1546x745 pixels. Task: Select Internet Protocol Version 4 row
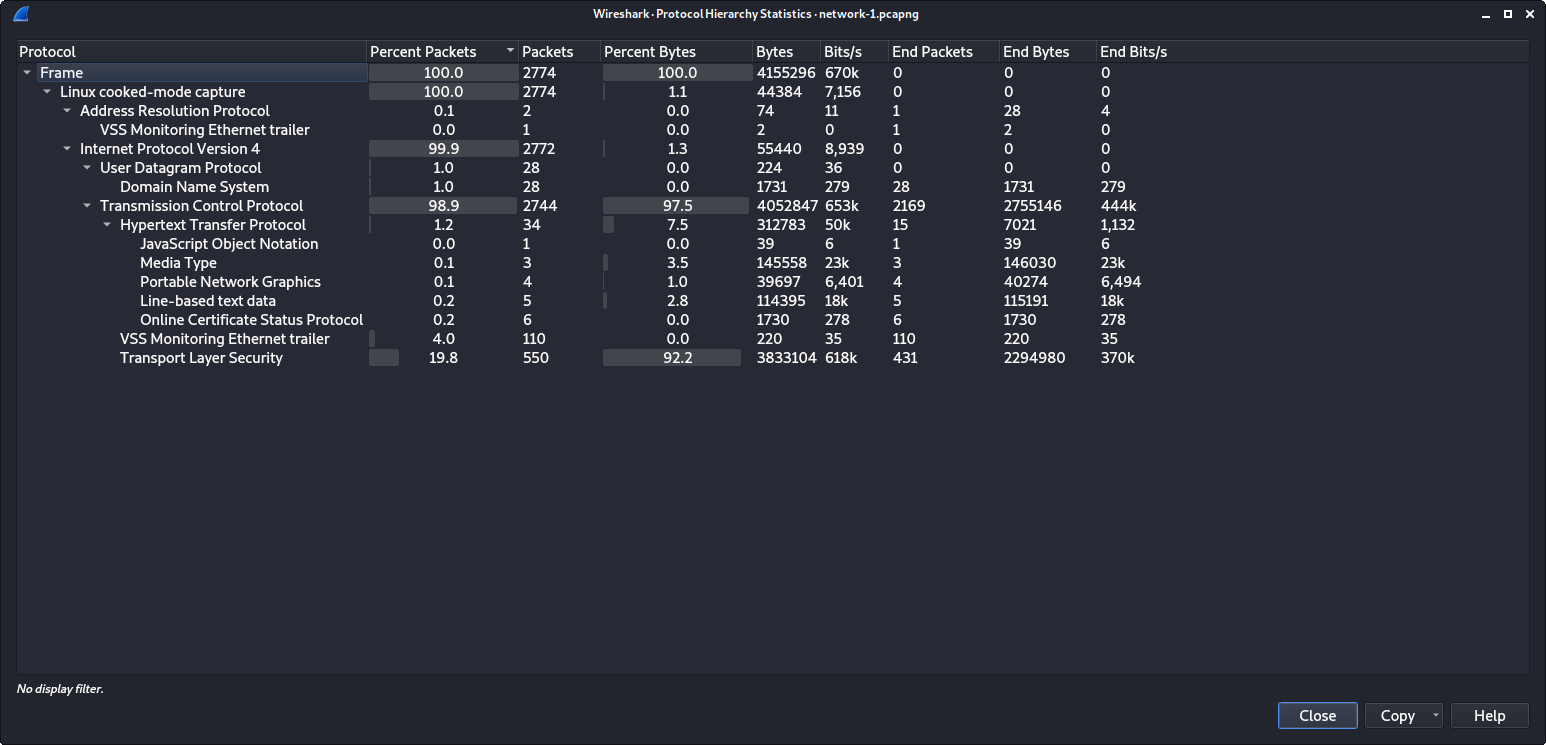click(x=772, y=149)
